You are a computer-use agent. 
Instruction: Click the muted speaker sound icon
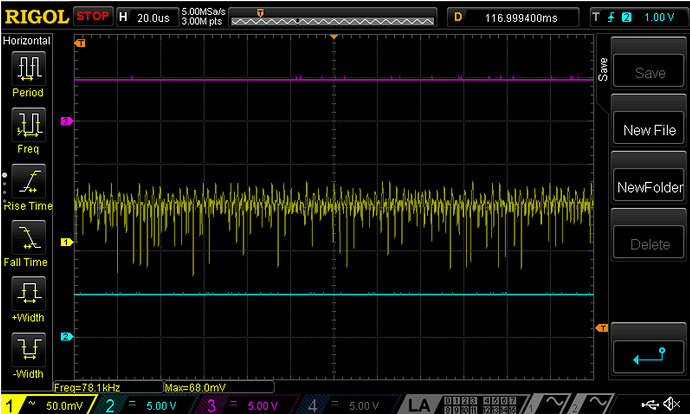point(672,404)
